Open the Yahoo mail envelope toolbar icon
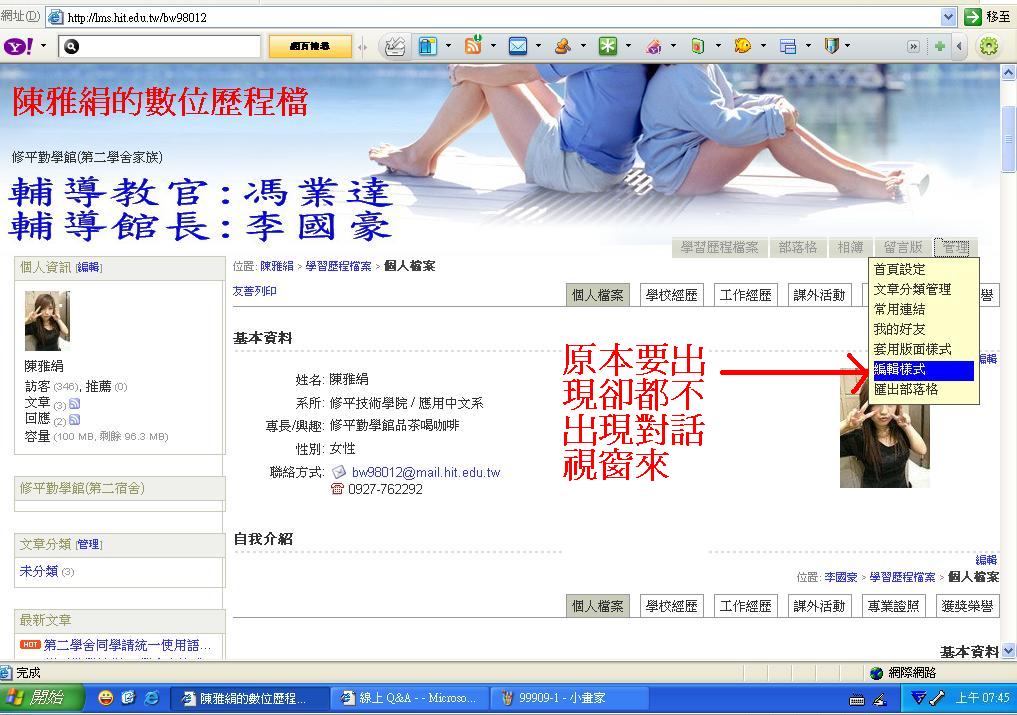Viewport: 1017px width, 715px height. tap(517, 46)
